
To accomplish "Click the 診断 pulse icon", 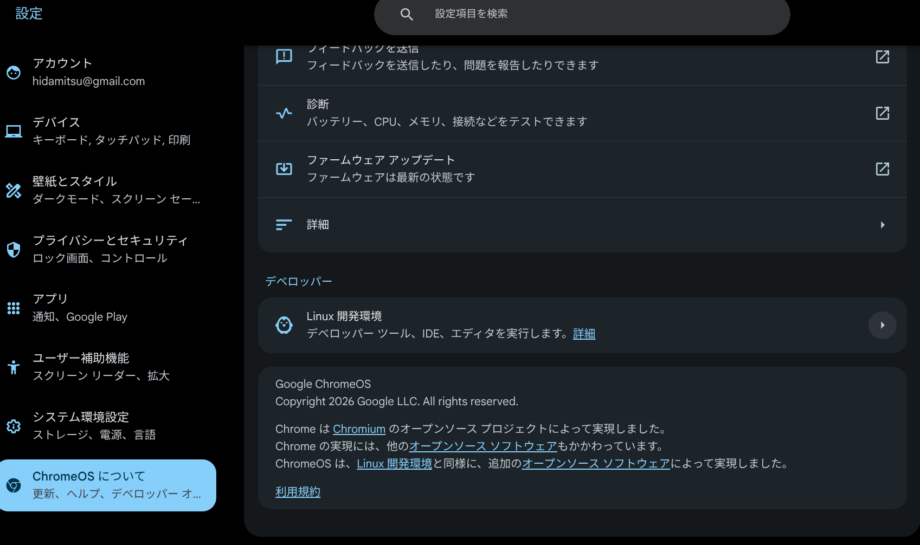I will pyautogui.click(x=284, y=113).
